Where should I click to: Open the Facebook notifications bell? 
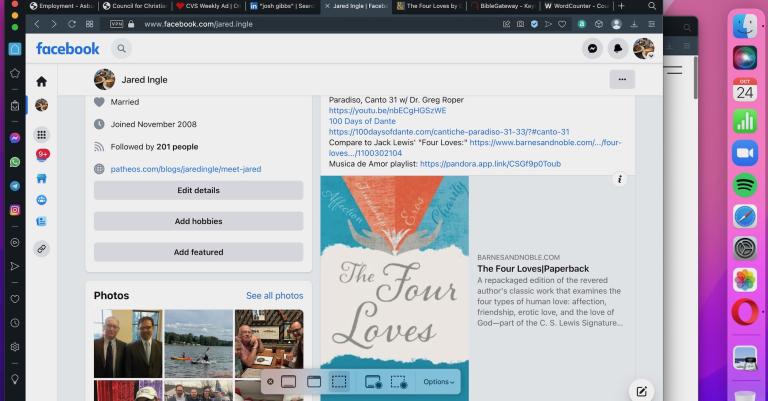pos(618,48)
